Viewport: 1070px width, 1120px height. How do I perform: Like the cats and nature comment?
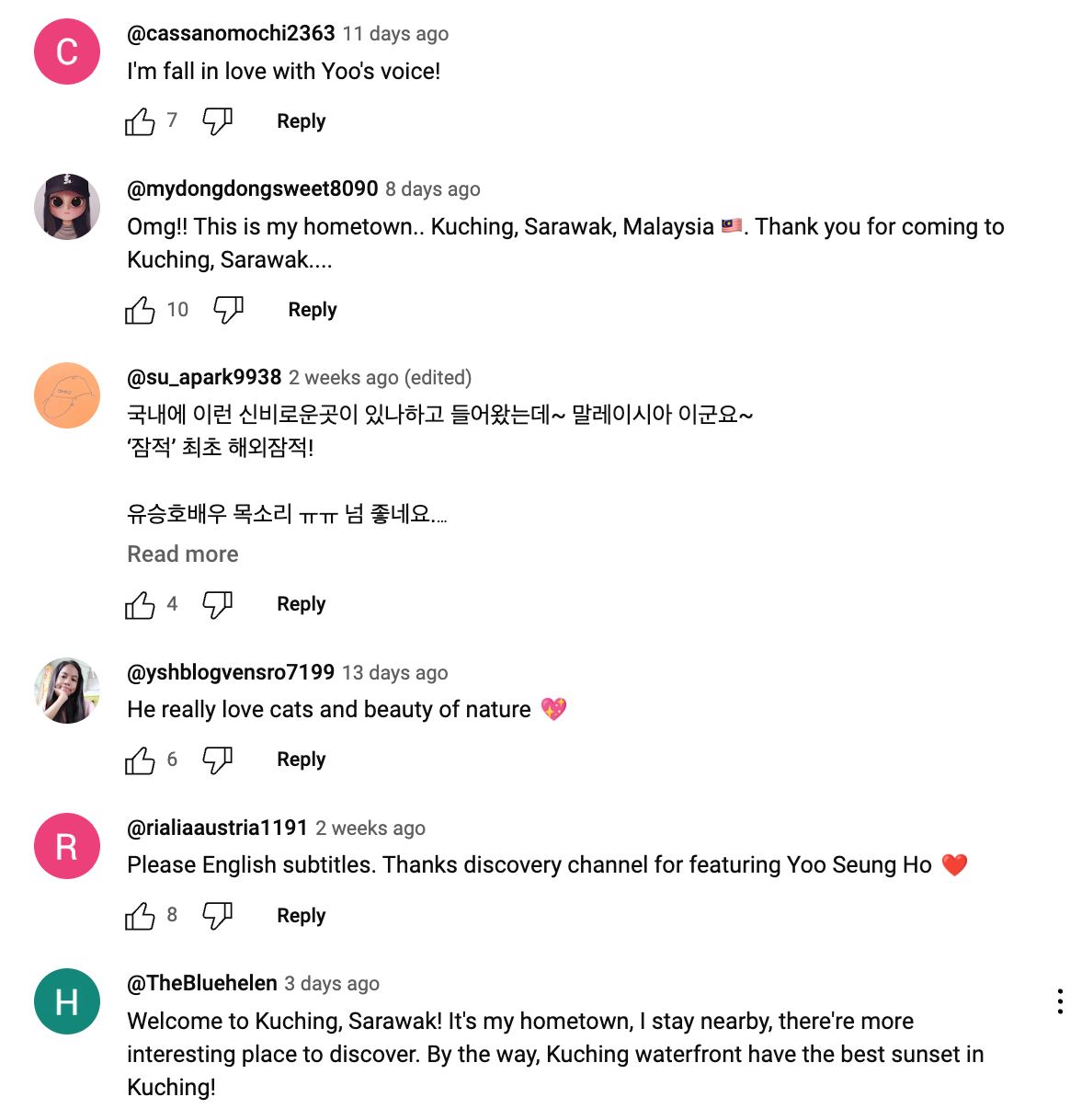pos(140,760)
